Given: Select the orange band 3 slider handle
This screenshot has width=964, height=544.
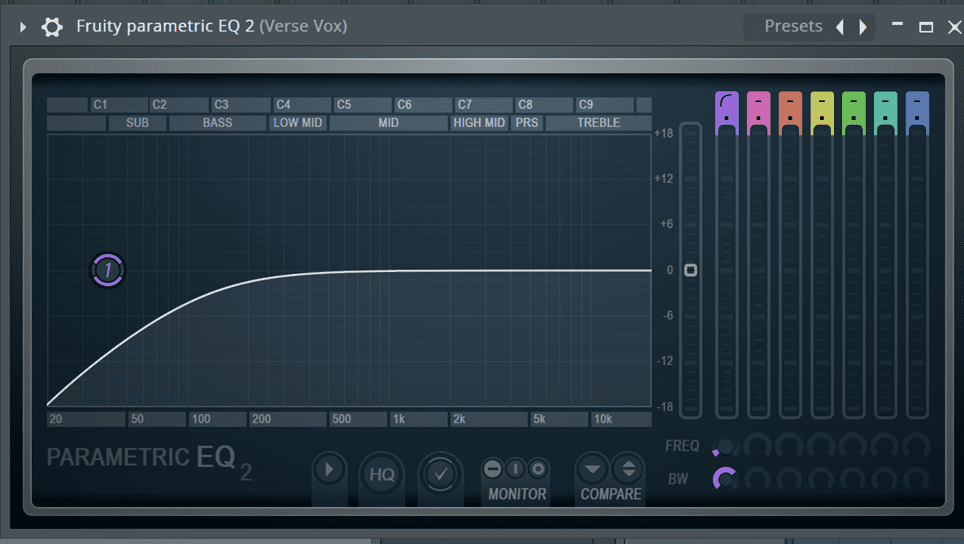Looking at the screenshot, I should pos(790,114).
